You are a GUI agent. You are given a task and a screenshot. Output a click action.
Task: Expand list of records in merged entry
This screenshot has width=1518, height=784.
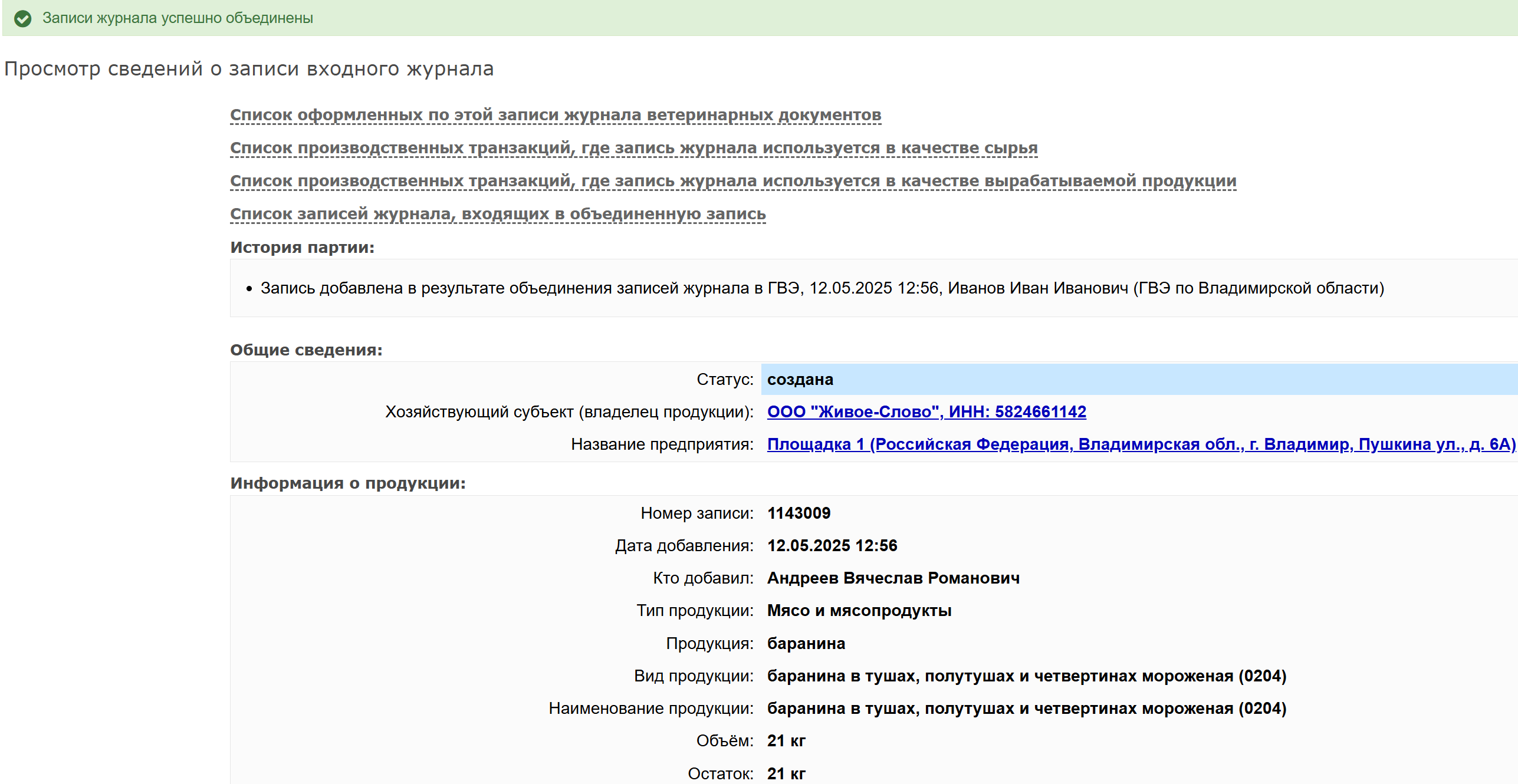pyautogui.click(x=497, y=214)
